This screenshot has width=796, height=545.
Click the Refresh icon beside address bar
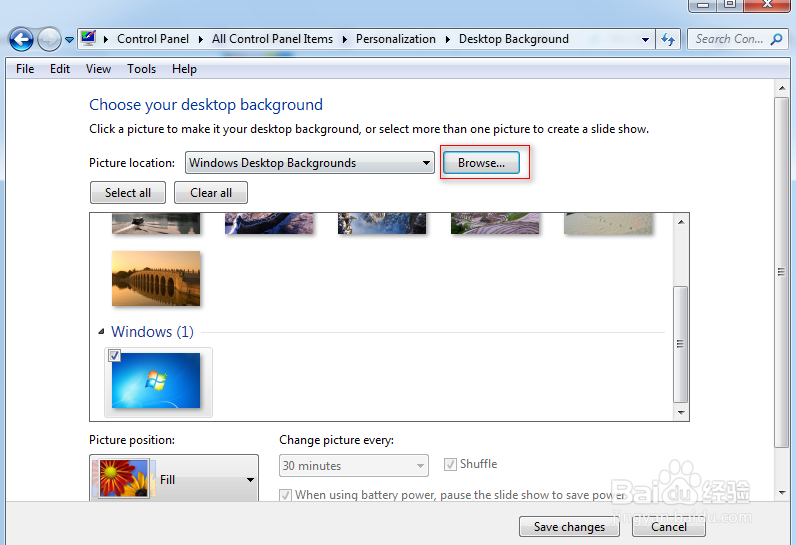pos(668,39)
